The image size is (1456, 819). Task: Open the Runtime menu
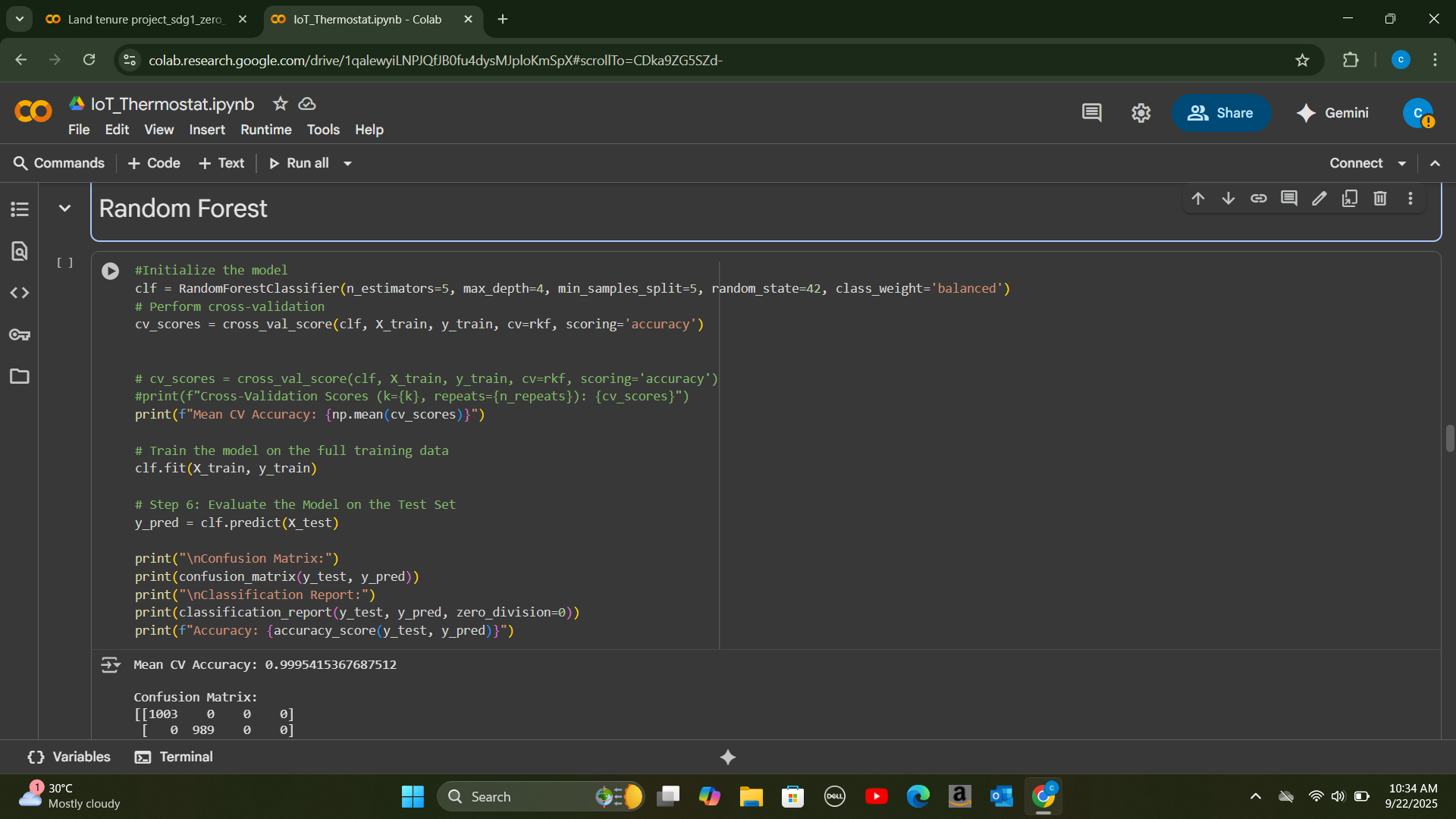pos(265,130)
